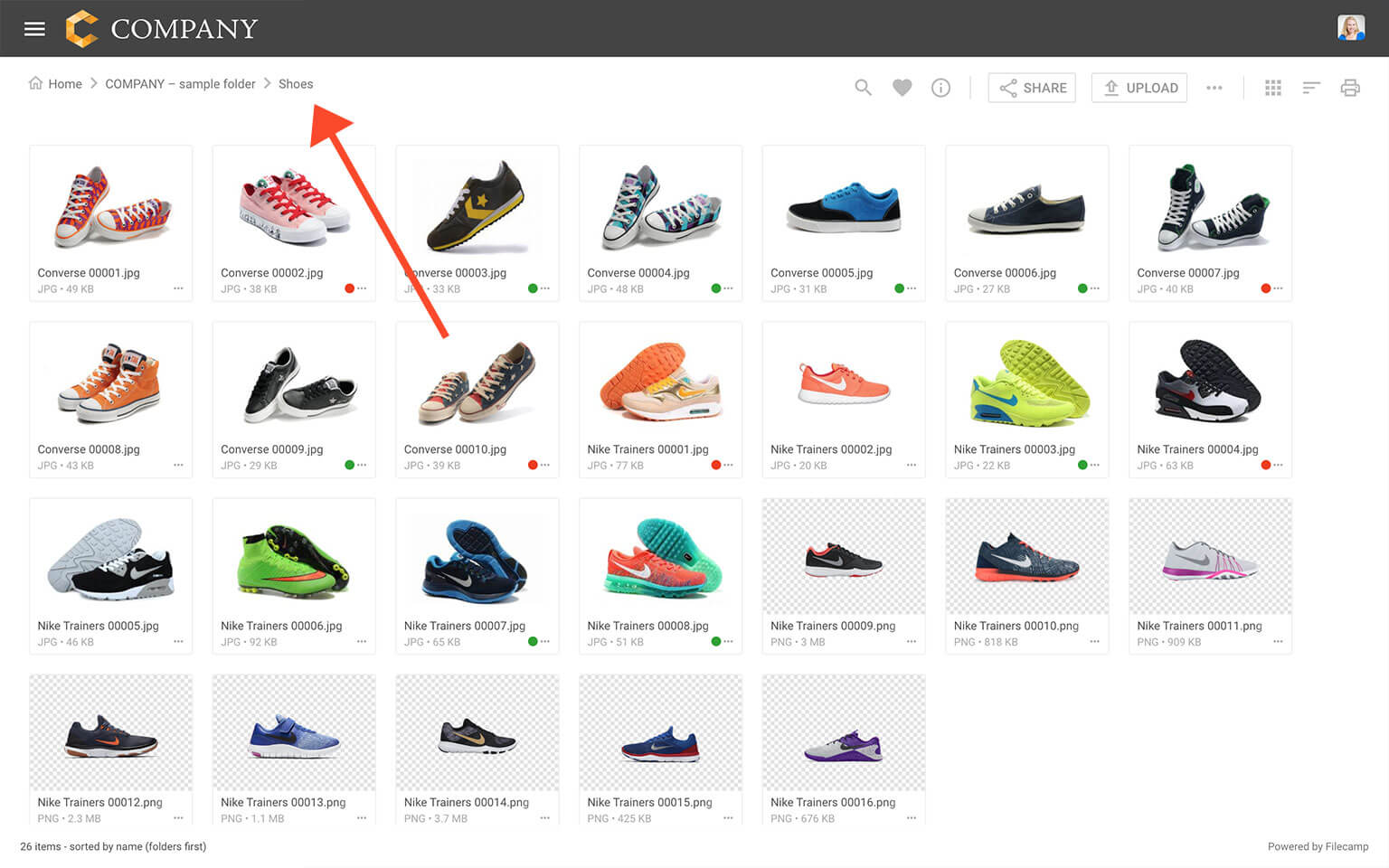Go to Home in the breadcrumb
Screen dimensions: 1389x868
pos(55,84)
